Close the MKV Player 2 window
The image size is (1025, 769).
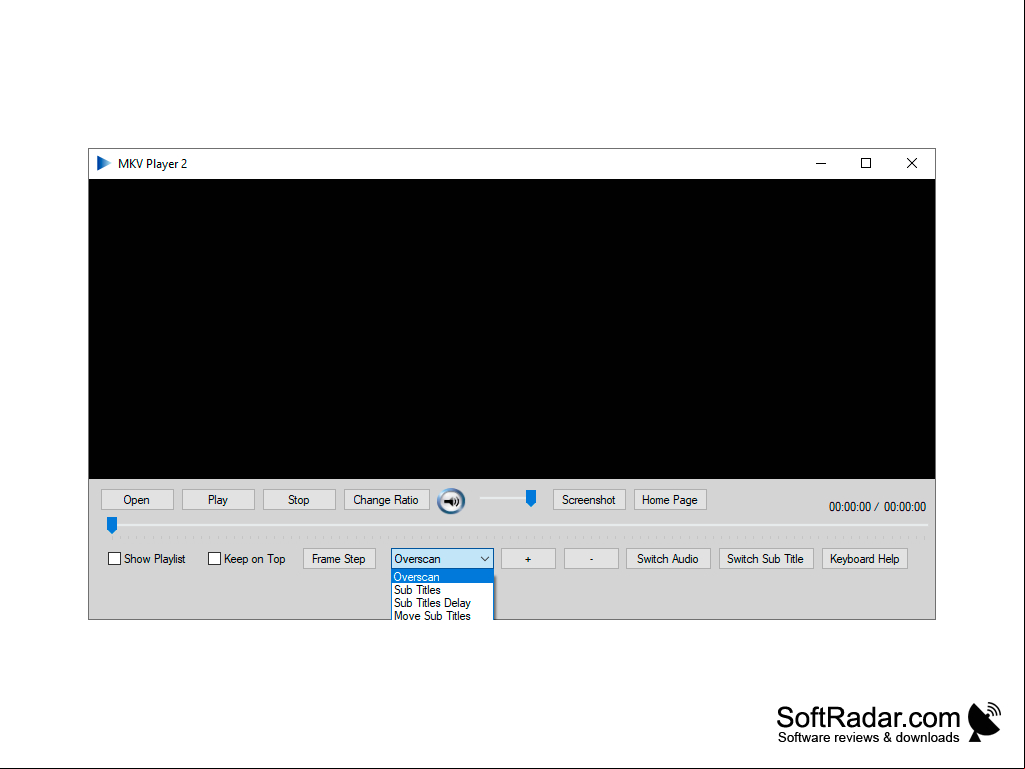(912, 163)
